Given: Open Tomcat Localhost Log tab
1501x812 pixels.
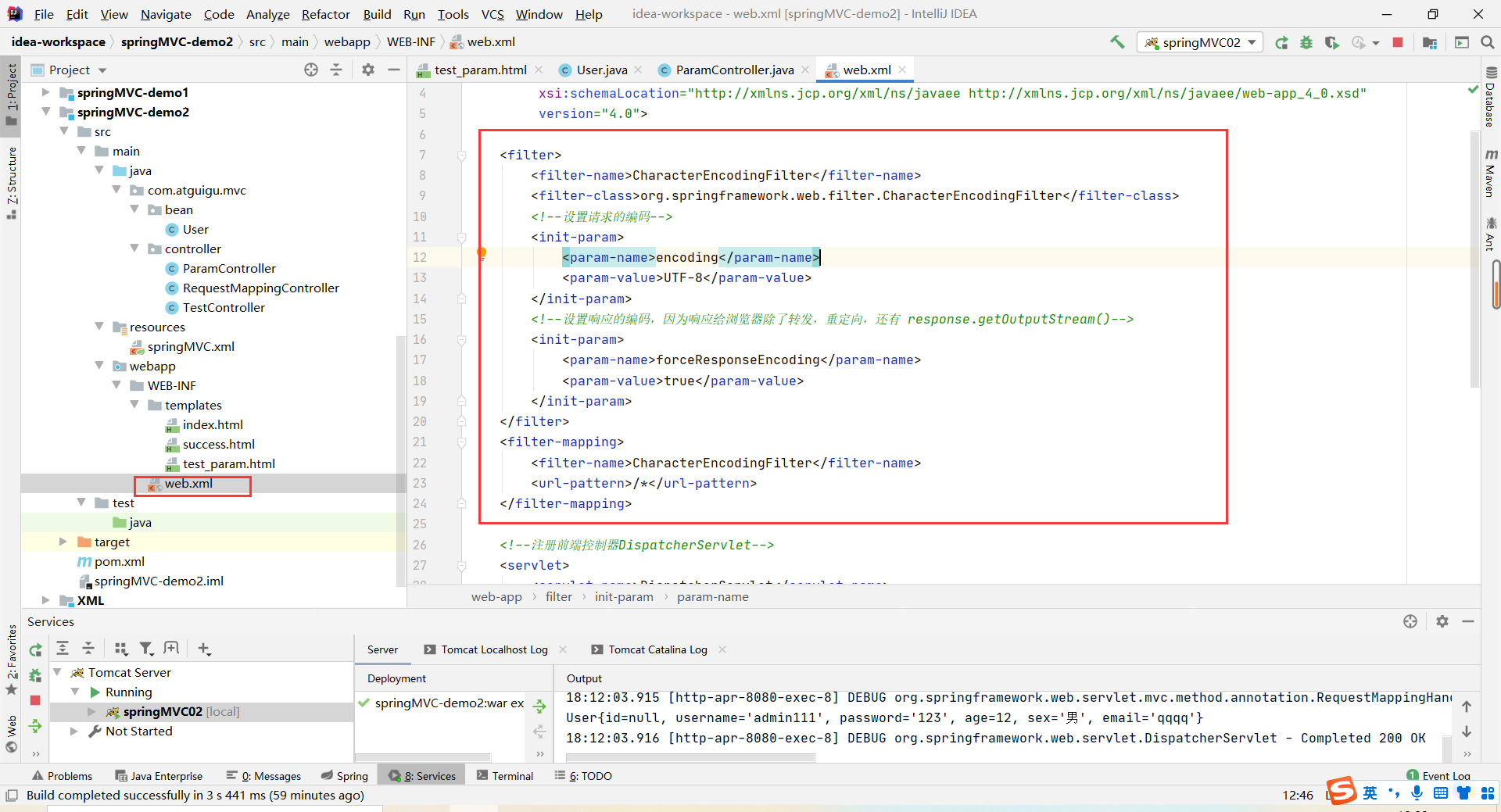Looking at the screenshot, I should (x=494, y=649).
